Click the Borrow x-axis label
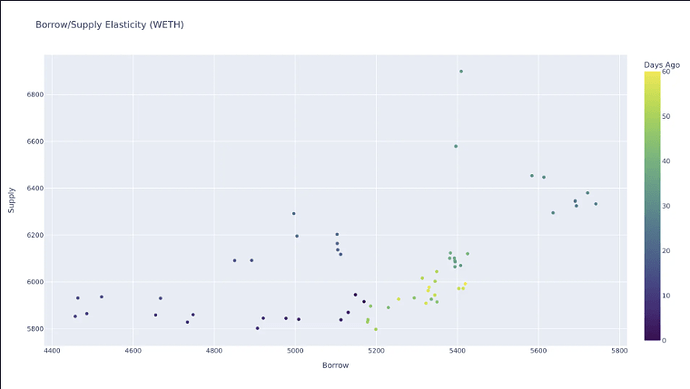 pos(335,365)
